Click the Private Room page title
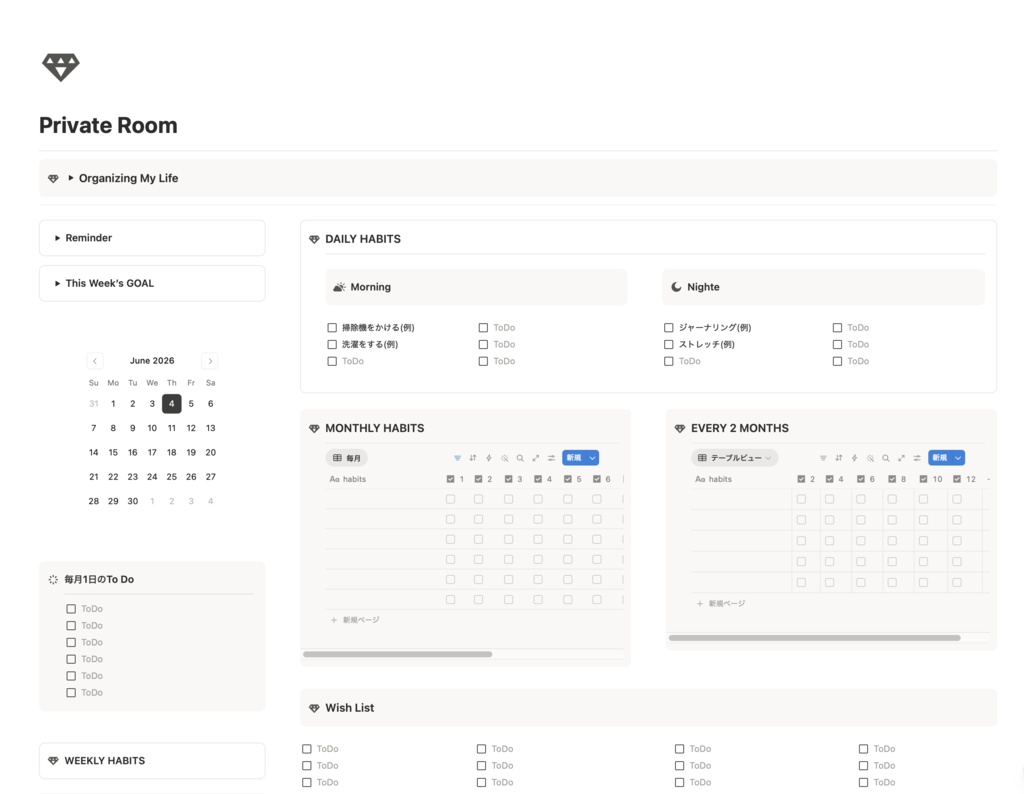Image resolution: width=1024 pixels, height=794 pixels. tap(108, 125)
